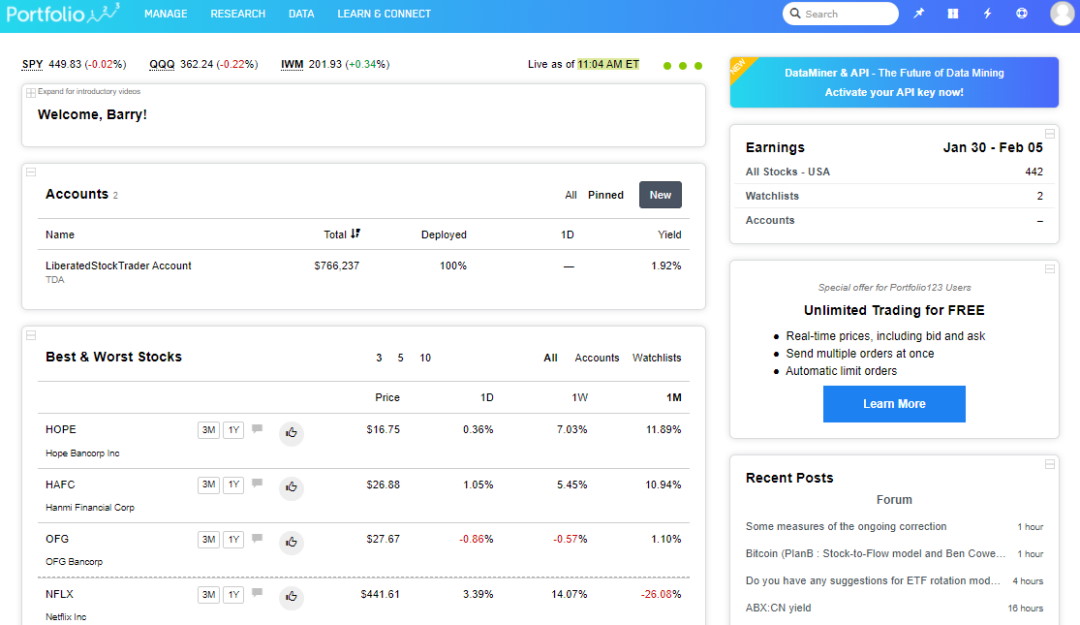The height and width of the screenshot is (625, 1080).
Task: Click the thumbs-up icon for NFLX
Action: [291, 598]
